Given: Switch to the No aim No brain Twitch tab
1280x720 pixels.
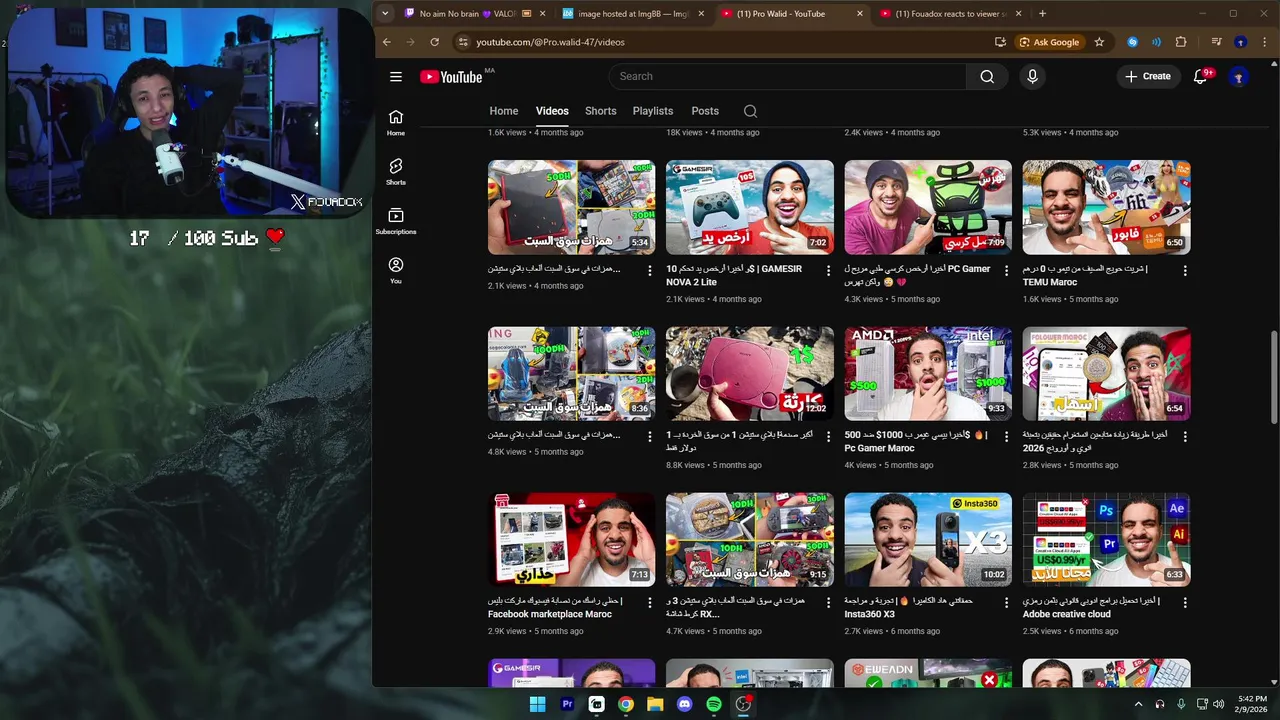Looking at the screenshot, I should point(475,14).
